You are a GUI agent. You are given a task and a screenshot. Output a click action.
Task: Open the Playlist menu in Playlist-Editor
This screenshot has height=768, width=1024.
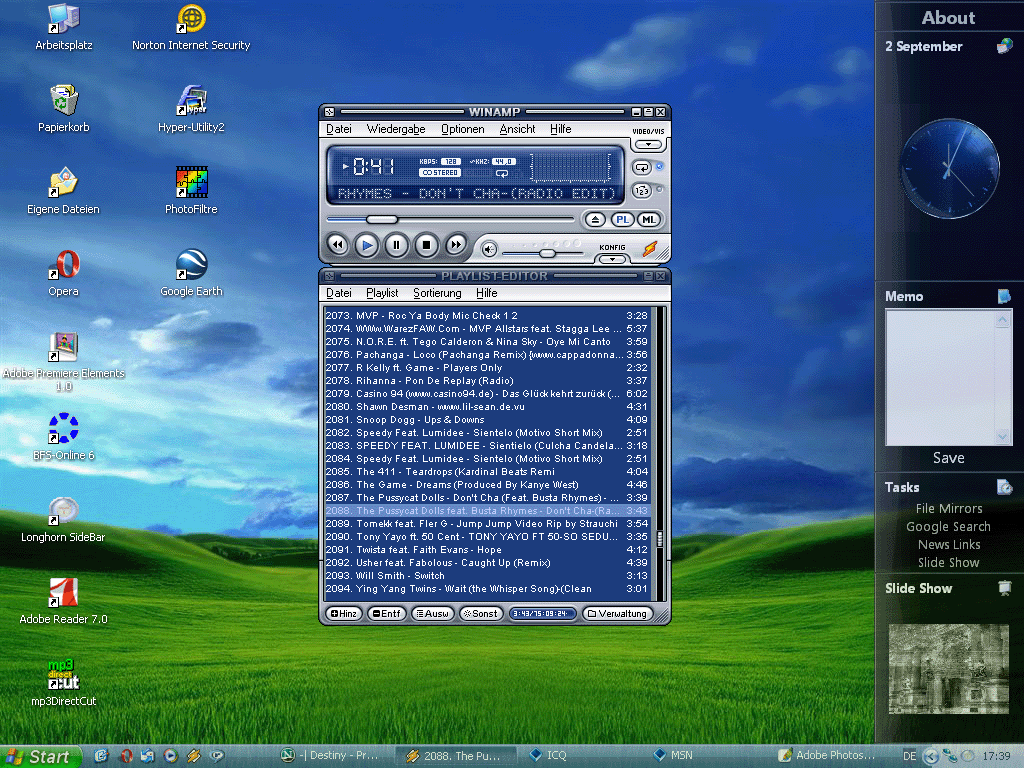[x=382, y=293]
